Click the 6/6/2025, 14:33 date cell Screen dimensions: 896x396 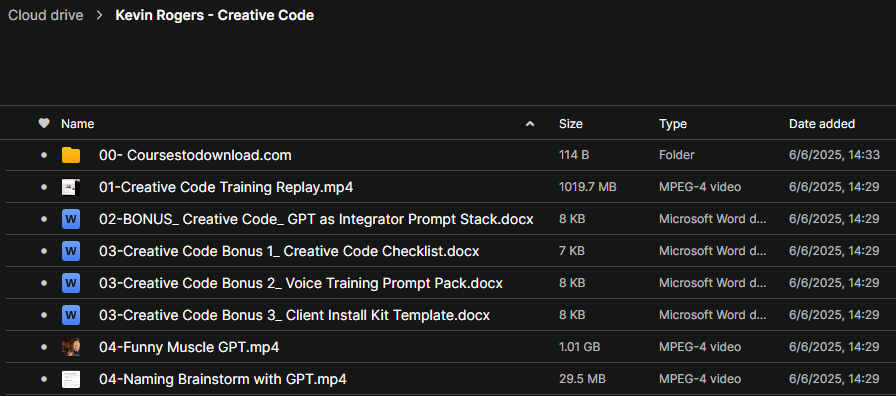pos(834,155)
